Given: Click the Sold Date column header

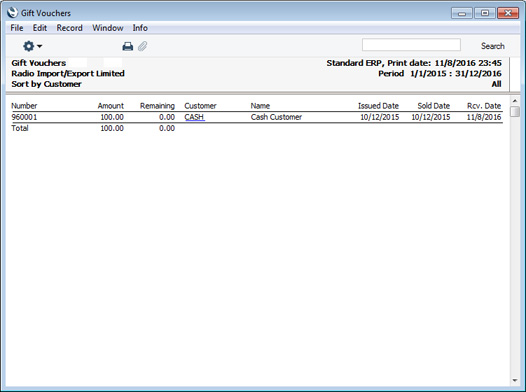Looking at the screenshot, I should (433, 106).
